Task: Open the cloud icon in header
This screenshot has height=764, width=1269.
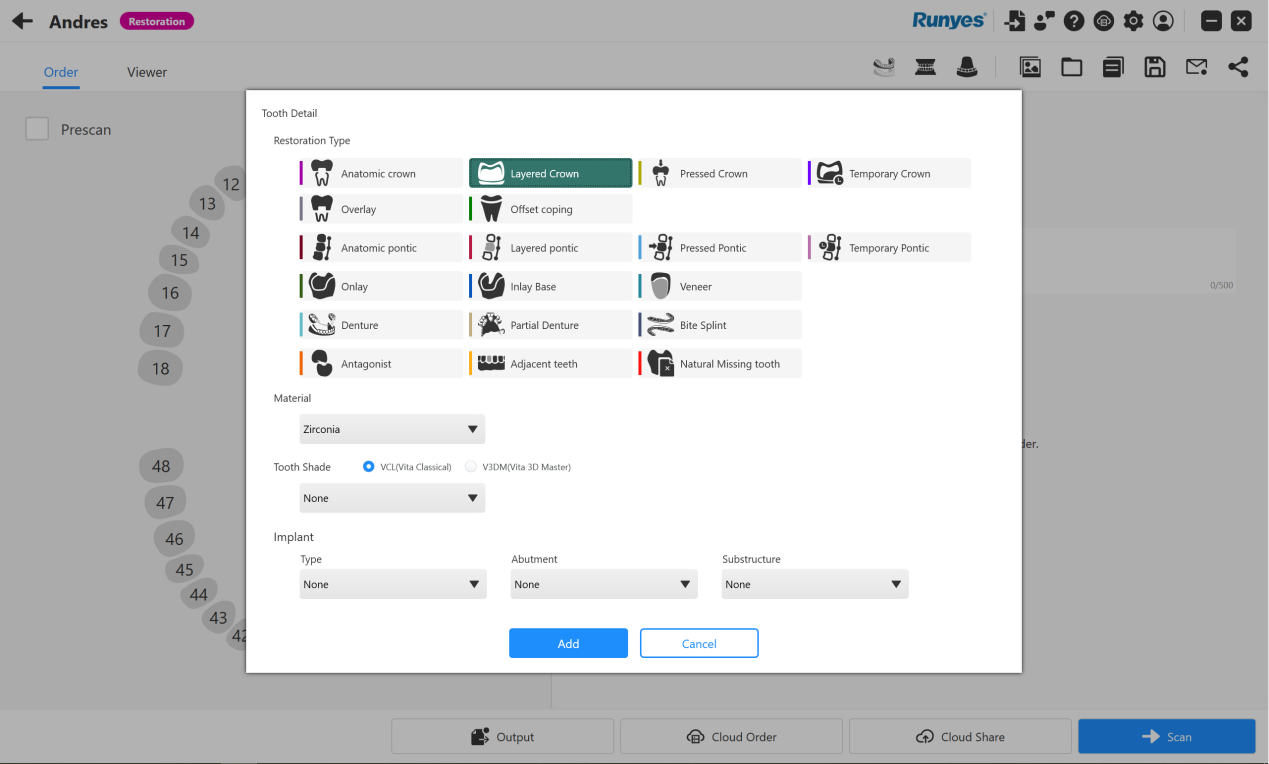Action: tap(1104, 21)
